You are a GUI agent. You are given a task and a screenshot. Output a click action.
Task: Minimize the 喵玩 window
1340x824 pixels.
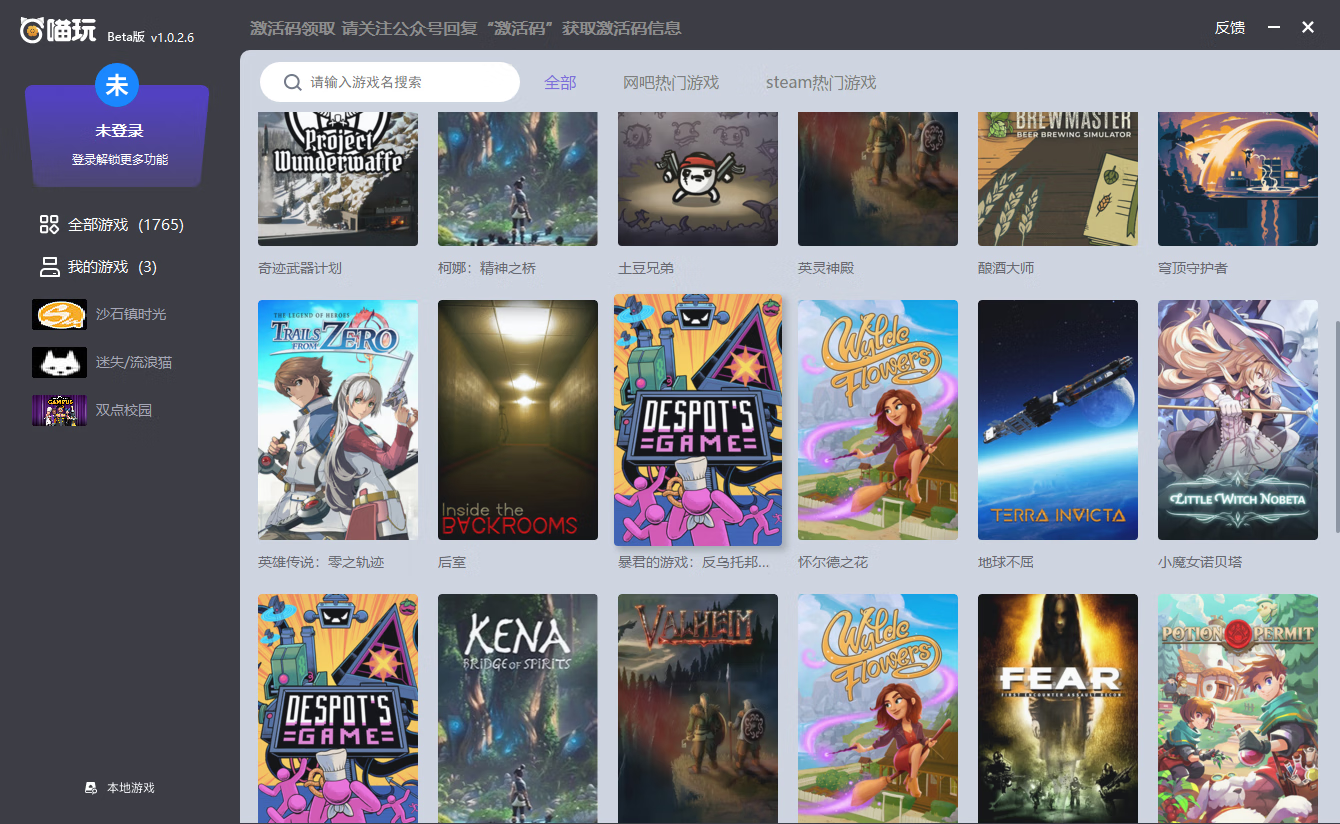click(1274, 27)
